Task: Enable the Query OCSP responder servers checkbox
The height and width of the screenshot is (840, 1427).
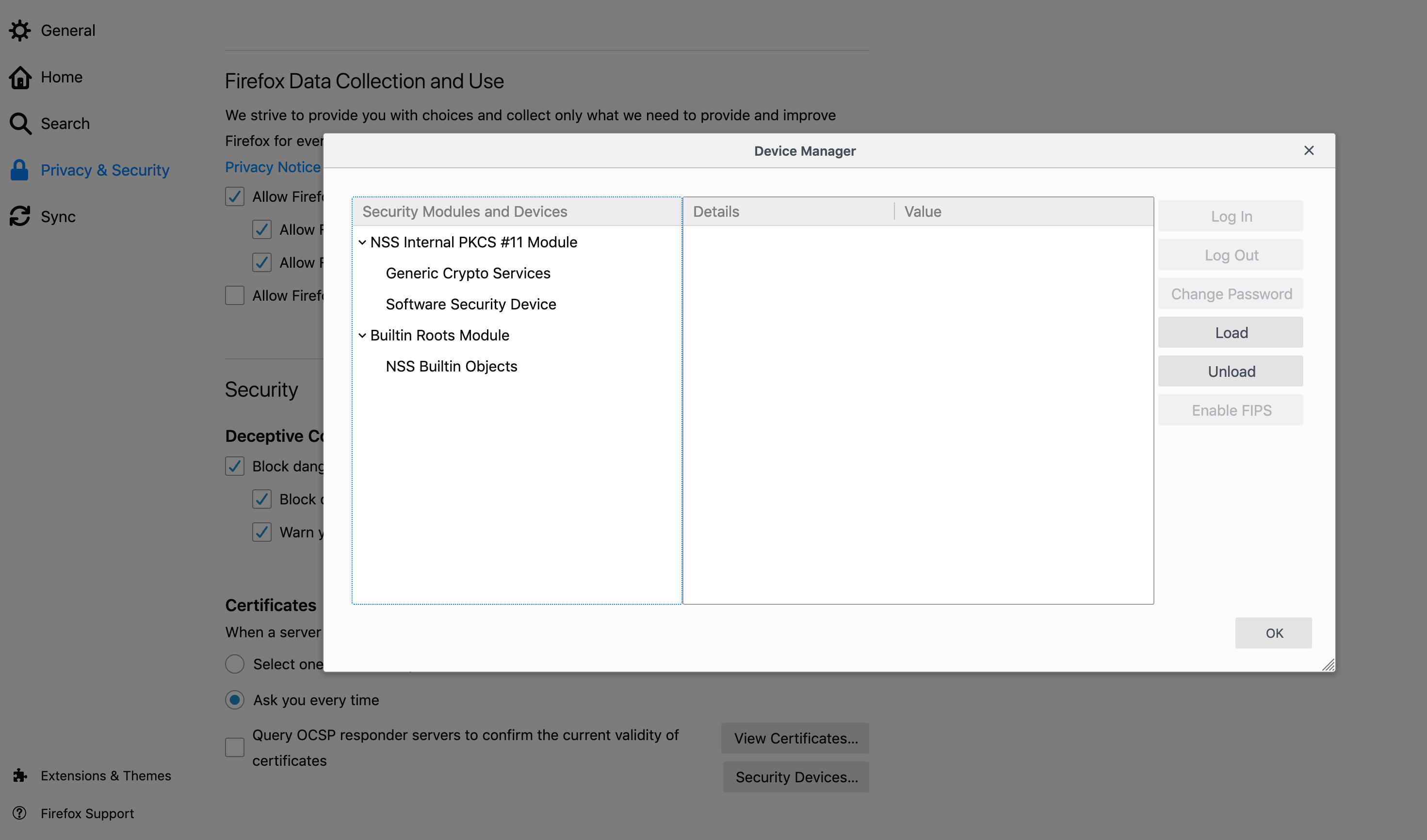Action: (x=234, y=747)
